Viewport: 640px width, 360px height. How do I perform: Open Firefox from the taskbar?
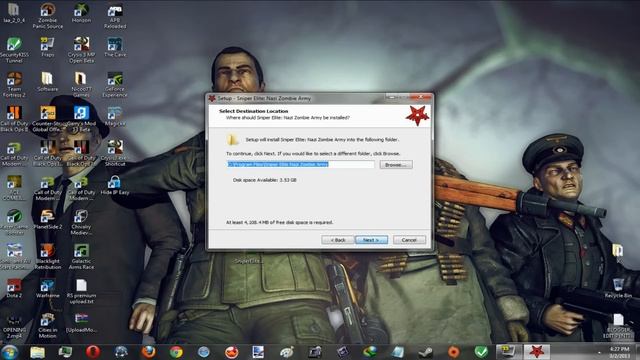148,352
